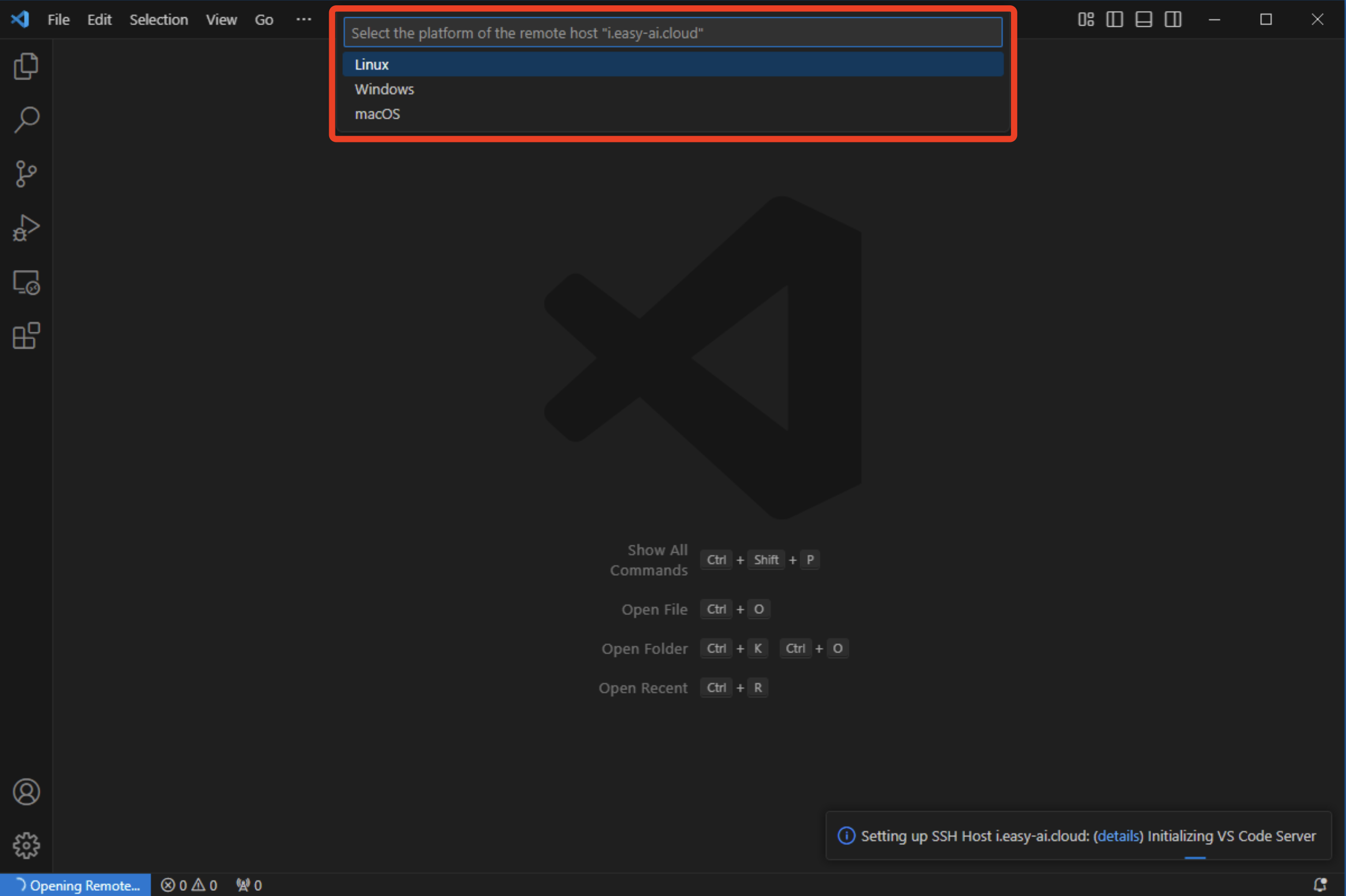Click the VS Code logo icon
Image resolution: width=1346 pixels, height=896 pixels.
point(20,19)
